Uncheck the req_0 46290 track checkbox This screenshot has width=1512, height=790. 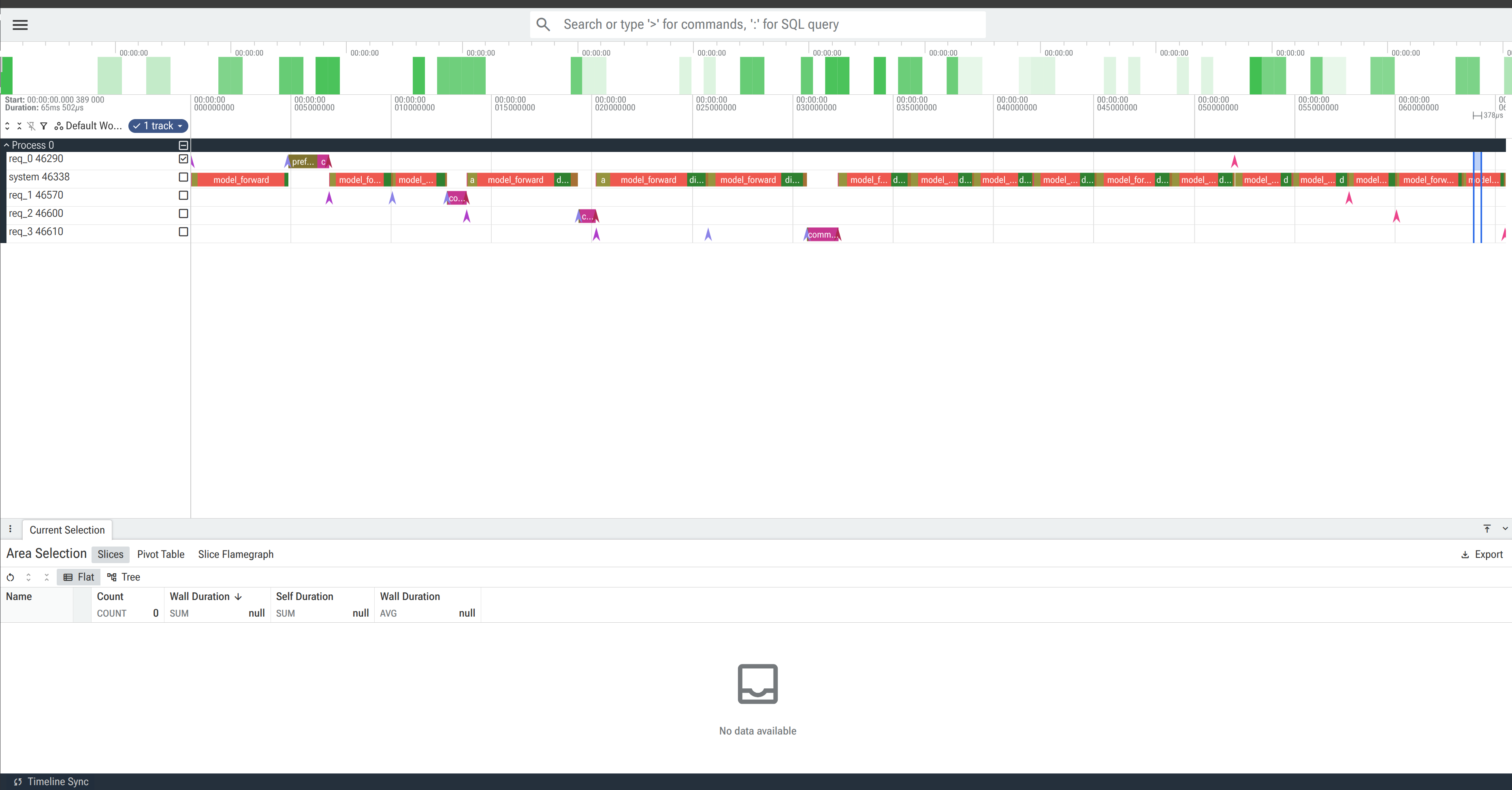(183, 158)
